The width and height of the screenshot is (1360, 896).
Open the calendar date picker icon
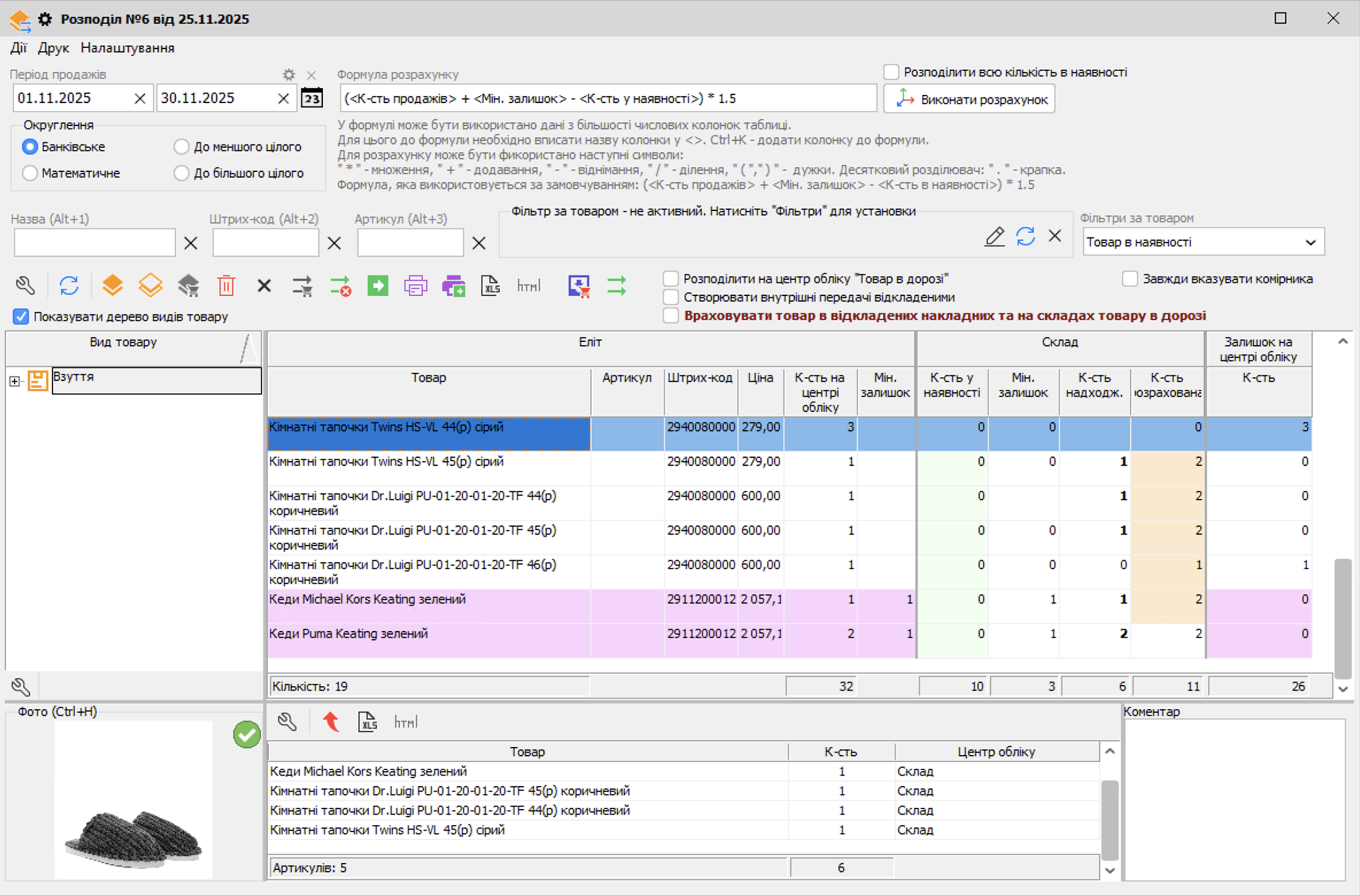312,98
